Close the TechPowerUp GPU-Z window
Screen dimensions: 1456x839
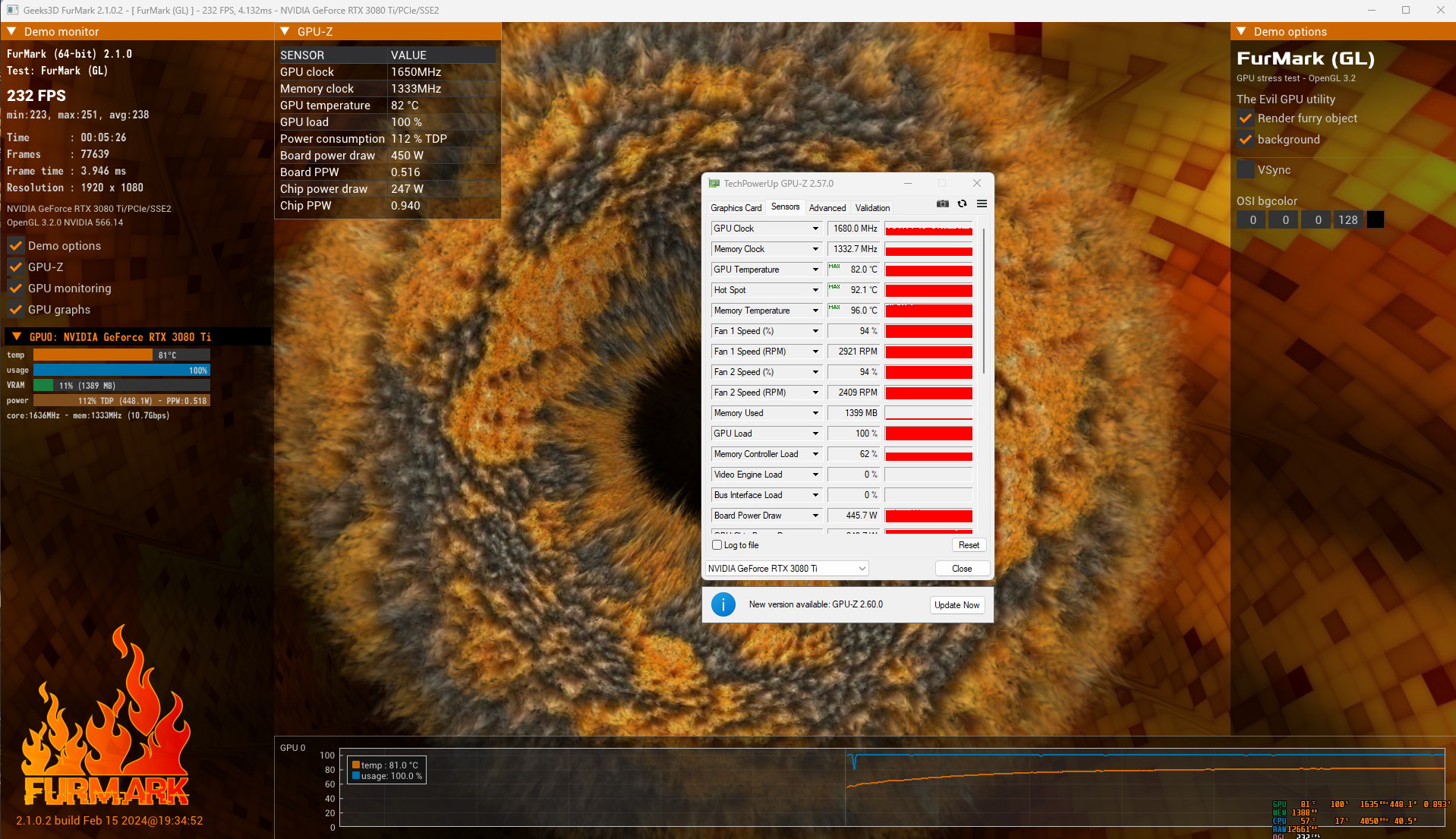pos(977,183)
